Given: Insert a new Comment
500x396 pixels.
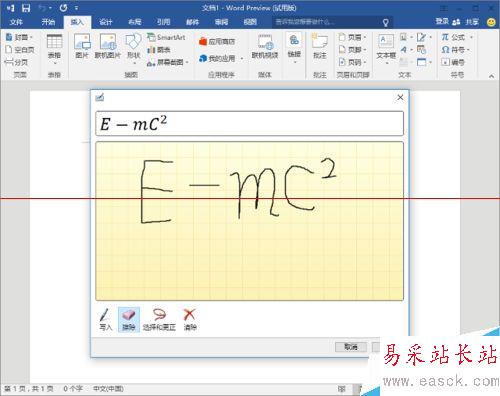Looking at the screenshot, I should 320,47.
